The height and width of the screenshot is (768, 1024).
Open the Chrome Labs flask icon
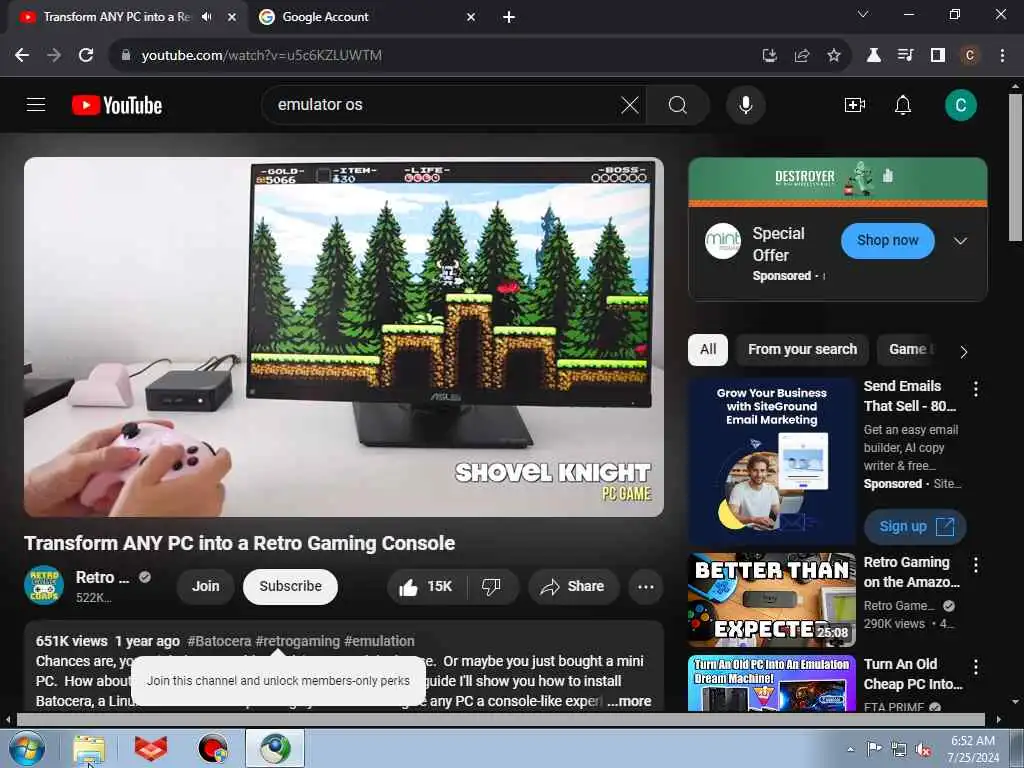(x=873, y=56)
